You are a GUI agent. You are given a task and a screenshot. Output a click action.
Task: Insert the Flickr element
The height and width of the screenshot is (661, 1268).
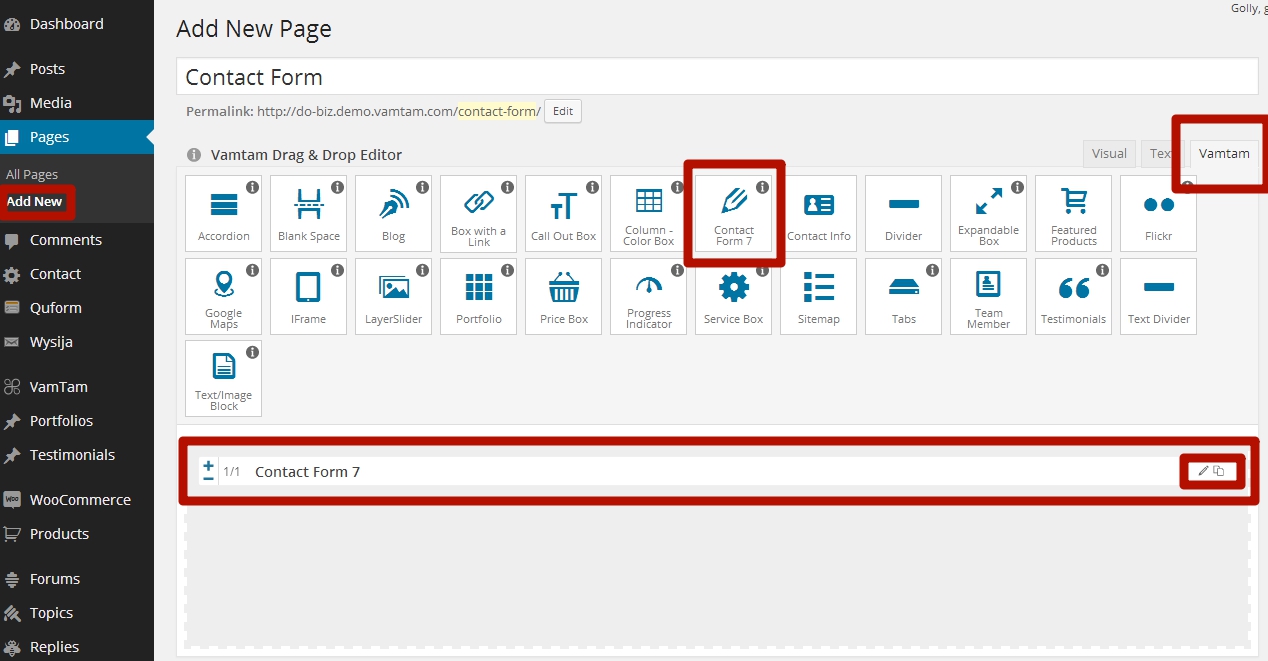[x=1158, y=213]
